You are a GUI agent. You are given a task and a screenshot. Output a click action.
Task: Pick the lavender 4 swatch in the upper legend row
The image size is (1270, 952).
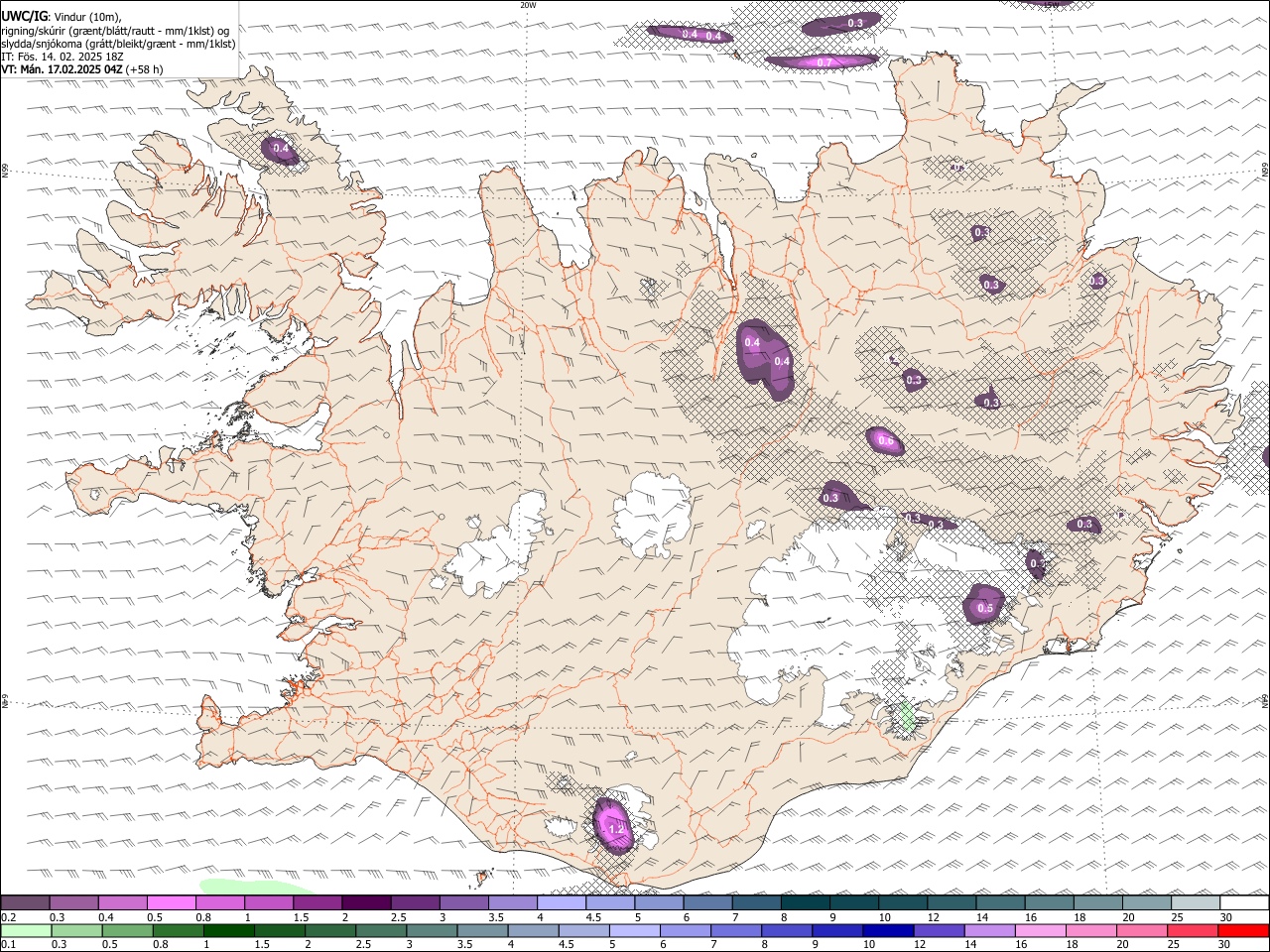[562, 903]
